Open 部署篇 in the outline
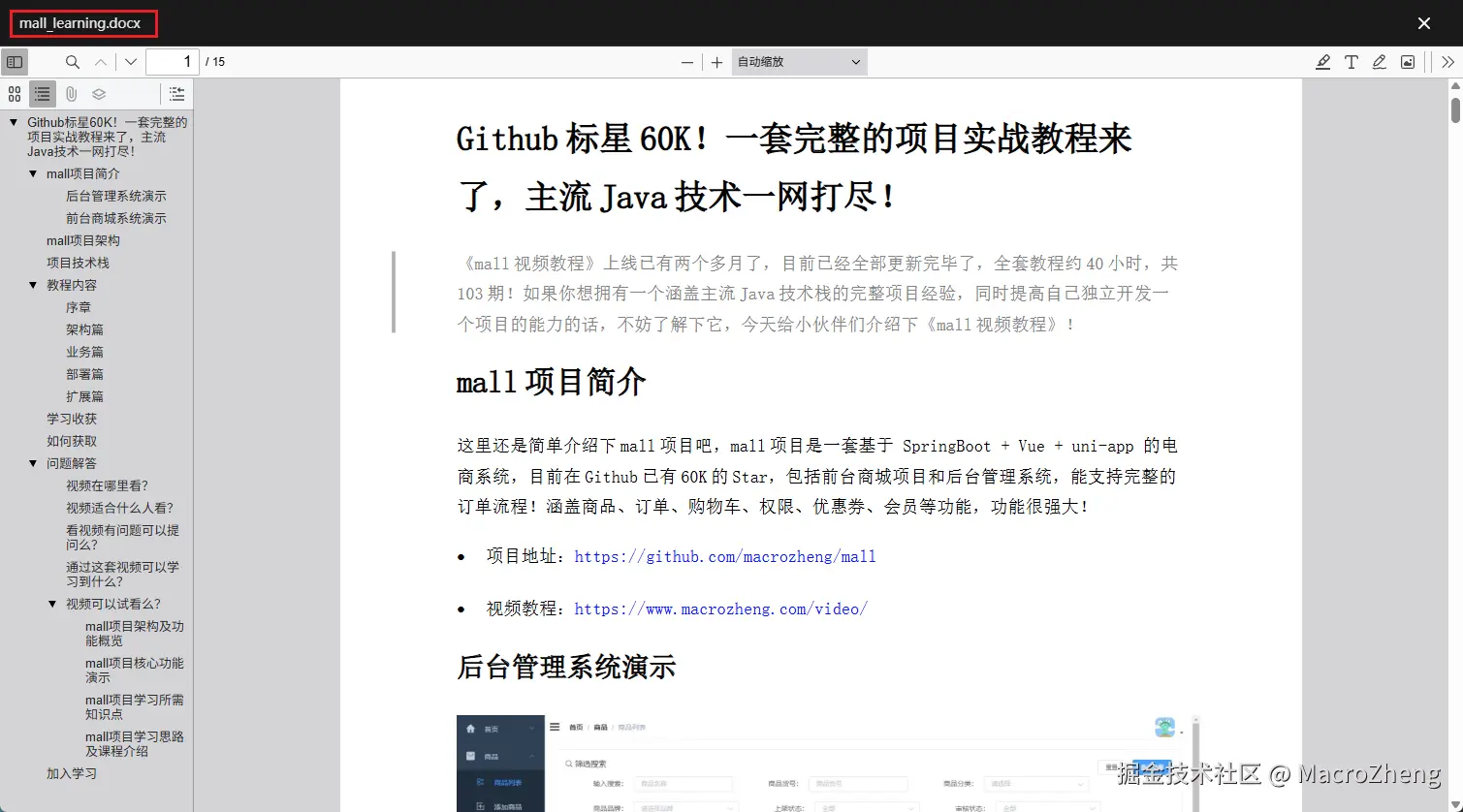1463x812 pixels. coord(84,375)
